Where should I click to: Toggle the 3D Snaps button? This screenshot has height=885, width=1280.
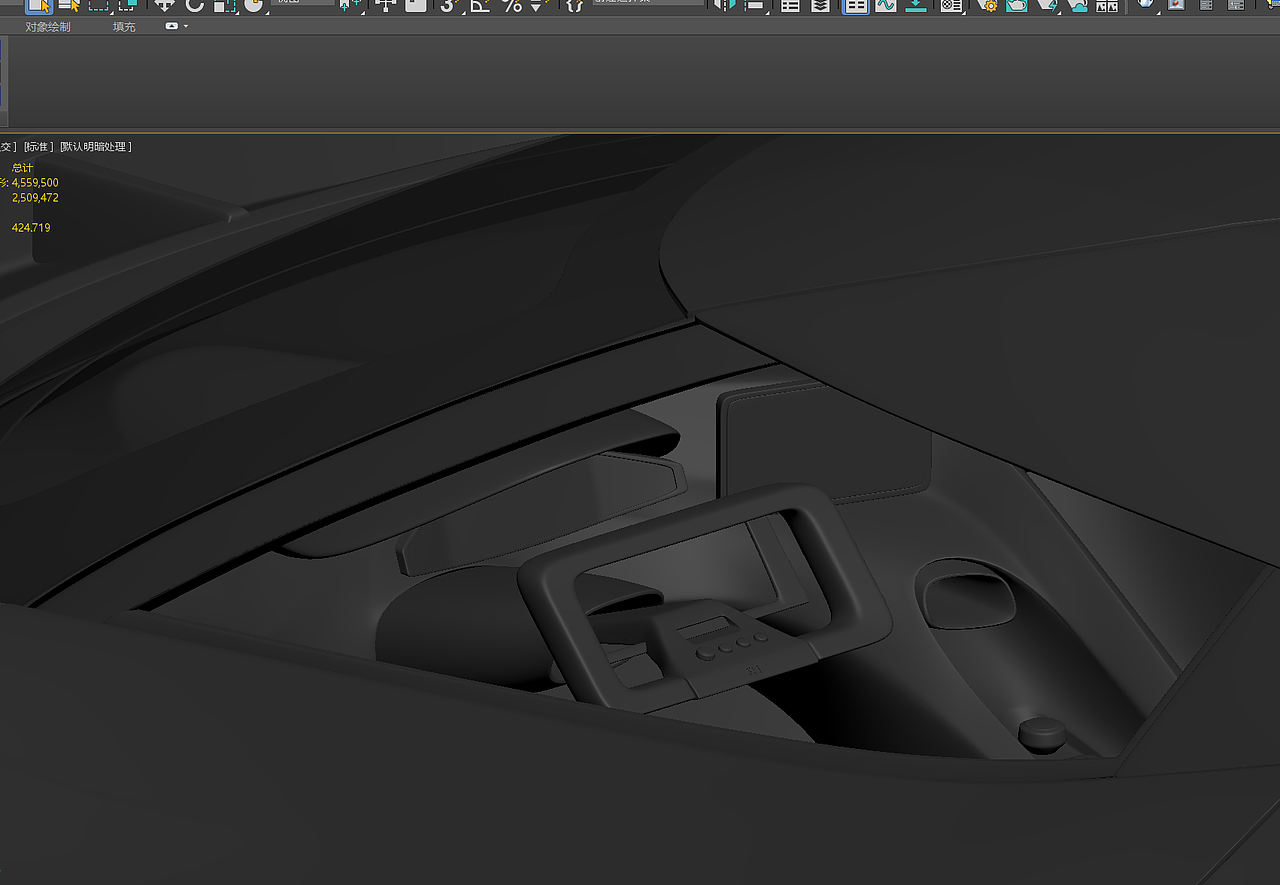coord(450,4)
